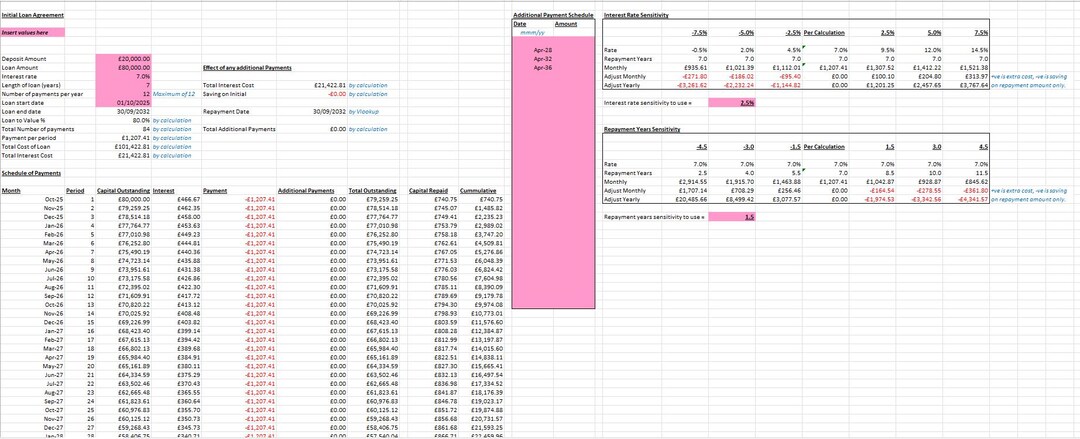Click Adjust Yearly value £20,485.66
Image resolution: width=1080 pixels, height=439 pixels.
[x=693, y=199]
